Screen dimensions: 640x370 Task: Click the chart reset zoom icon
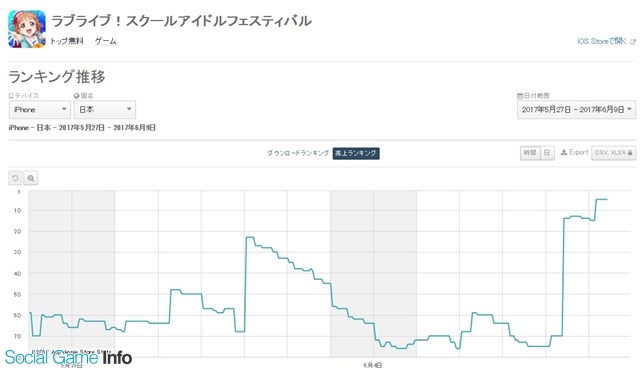coord(15,178)
